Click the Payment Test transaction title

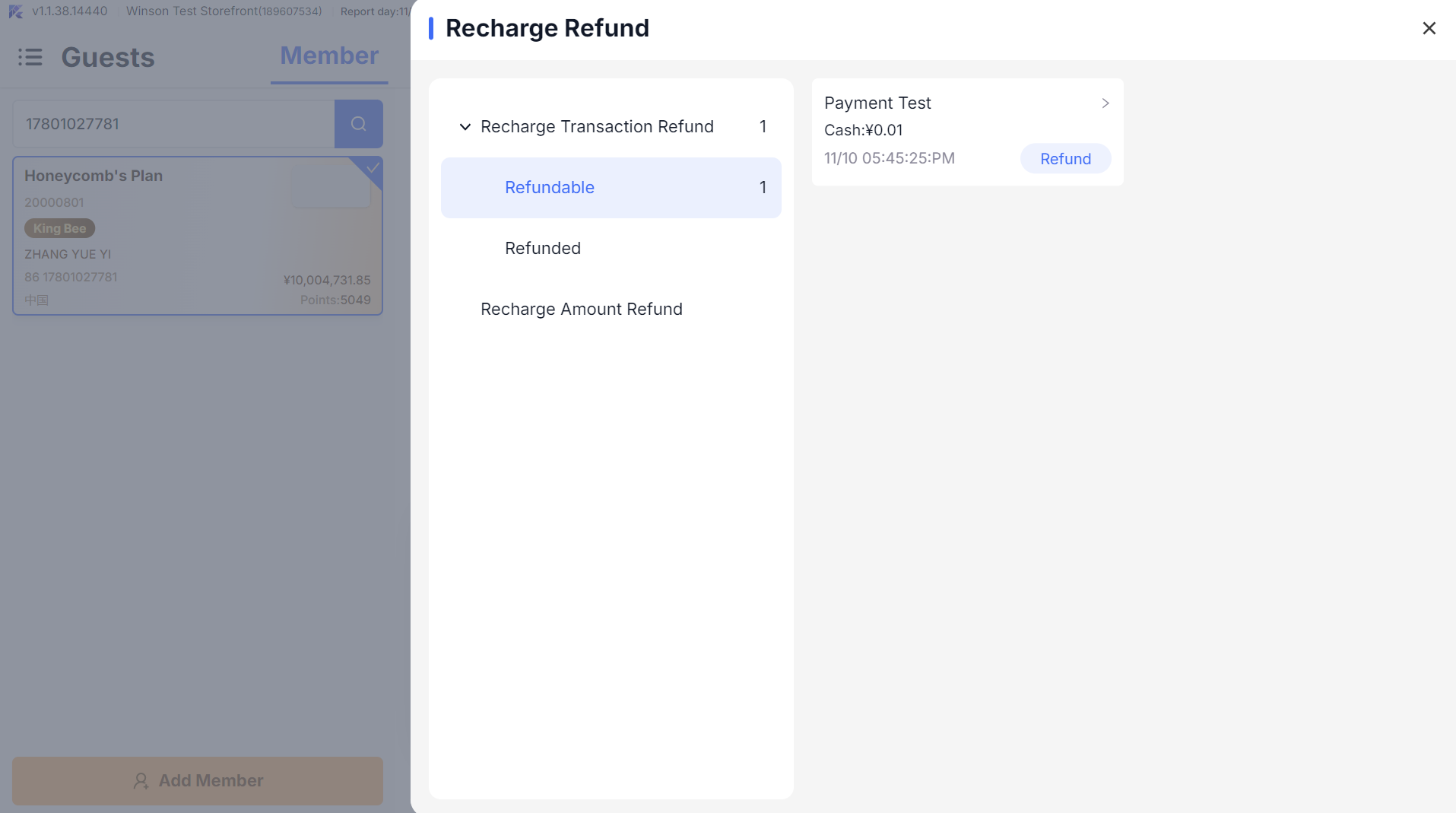(877, 103)
